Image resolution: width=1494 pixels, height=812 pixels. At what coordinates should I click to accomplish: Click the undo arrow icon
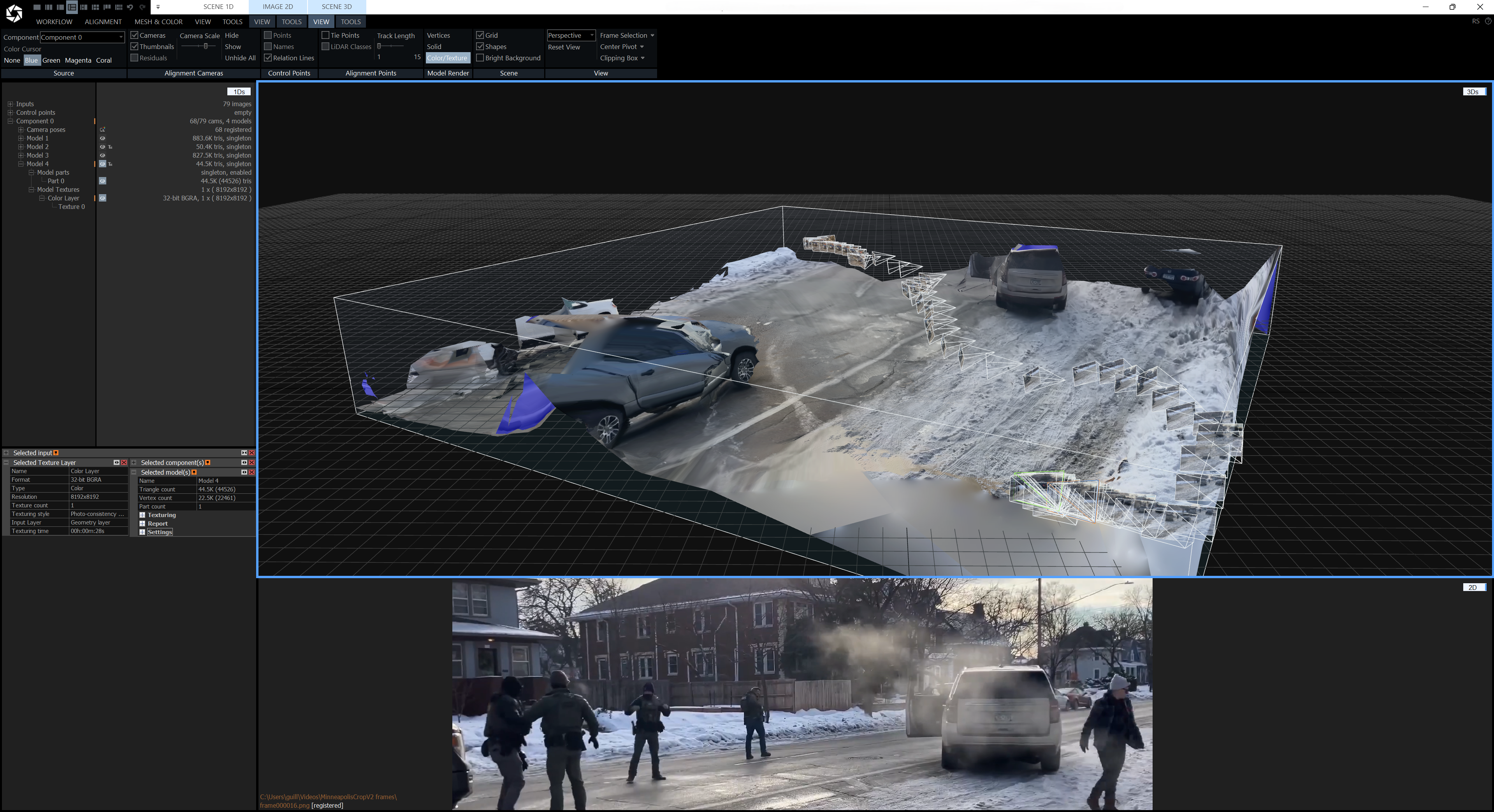point(130,7)
